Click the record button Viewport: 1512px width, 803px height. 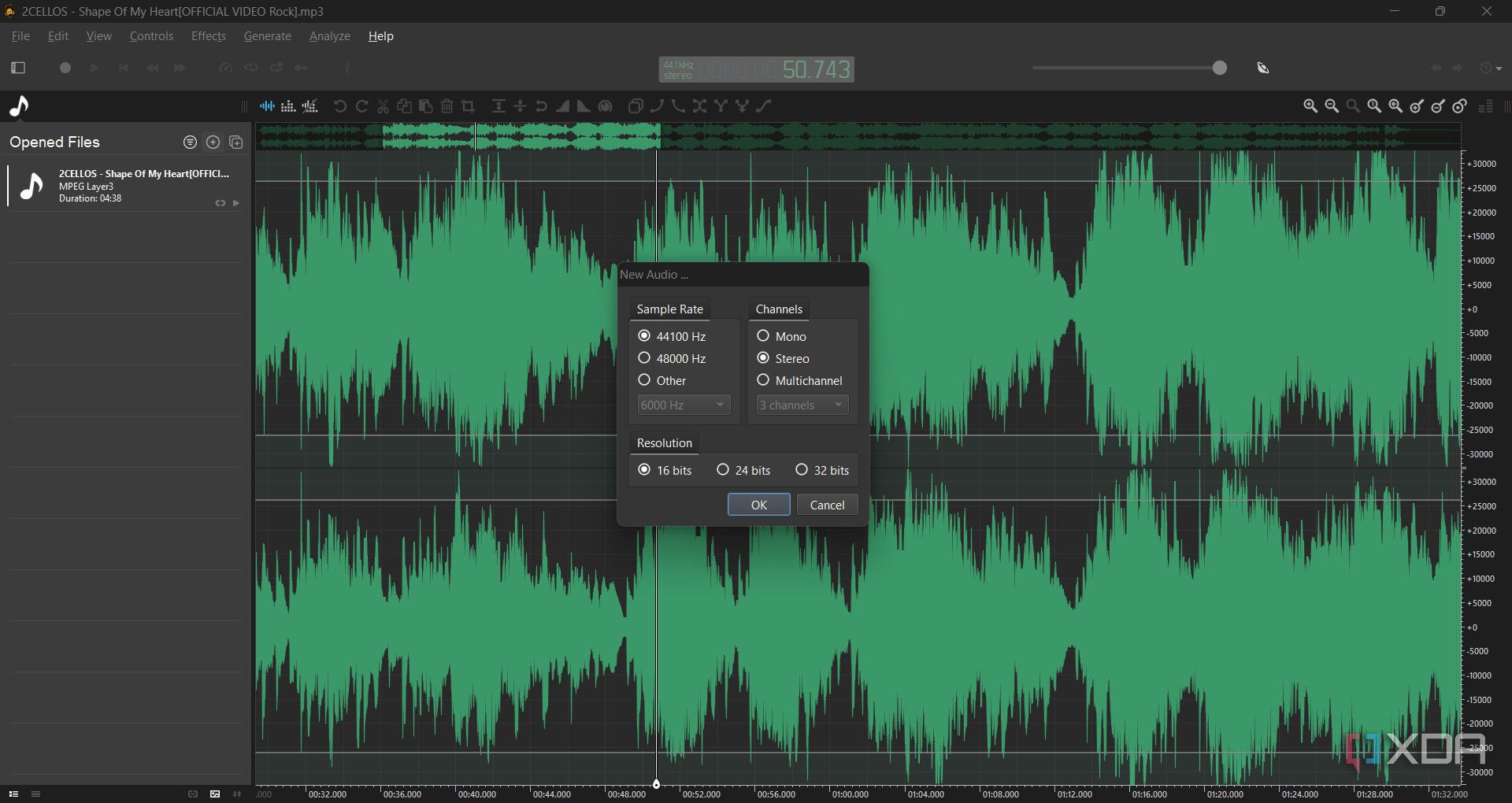[x=65, y=68]
